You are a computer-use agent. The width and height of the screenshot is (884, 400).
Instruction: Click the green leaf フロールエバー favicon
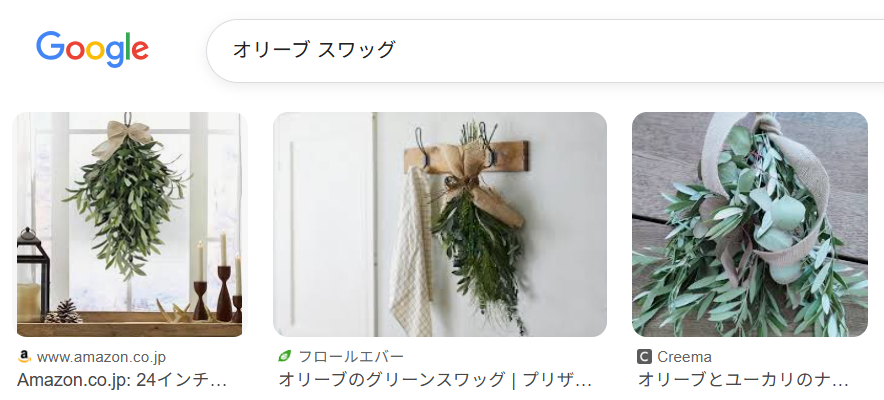click(x=285, y=357)
